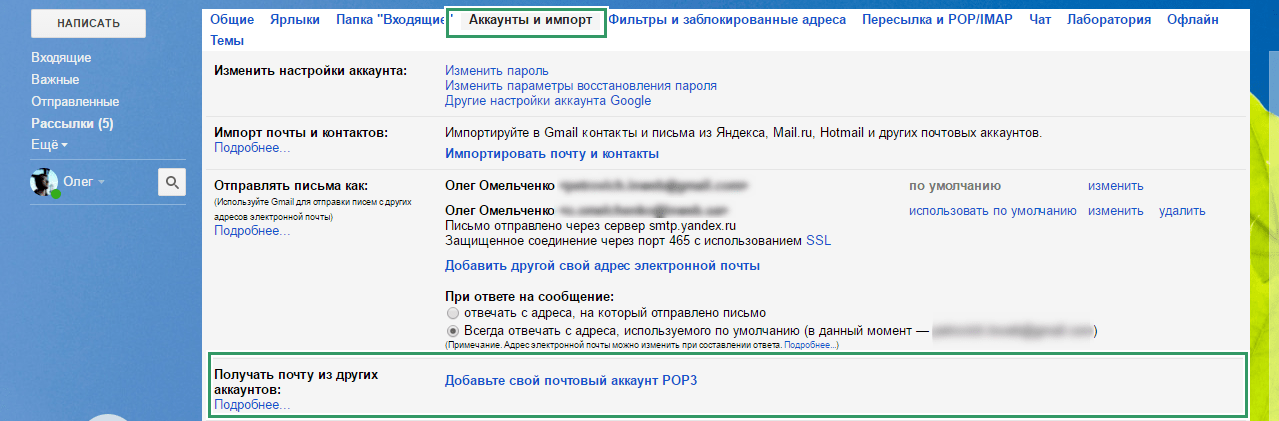1279x421 pixels.
Task: Open Подробнее in the reply note
Action: tap(810, 345)
